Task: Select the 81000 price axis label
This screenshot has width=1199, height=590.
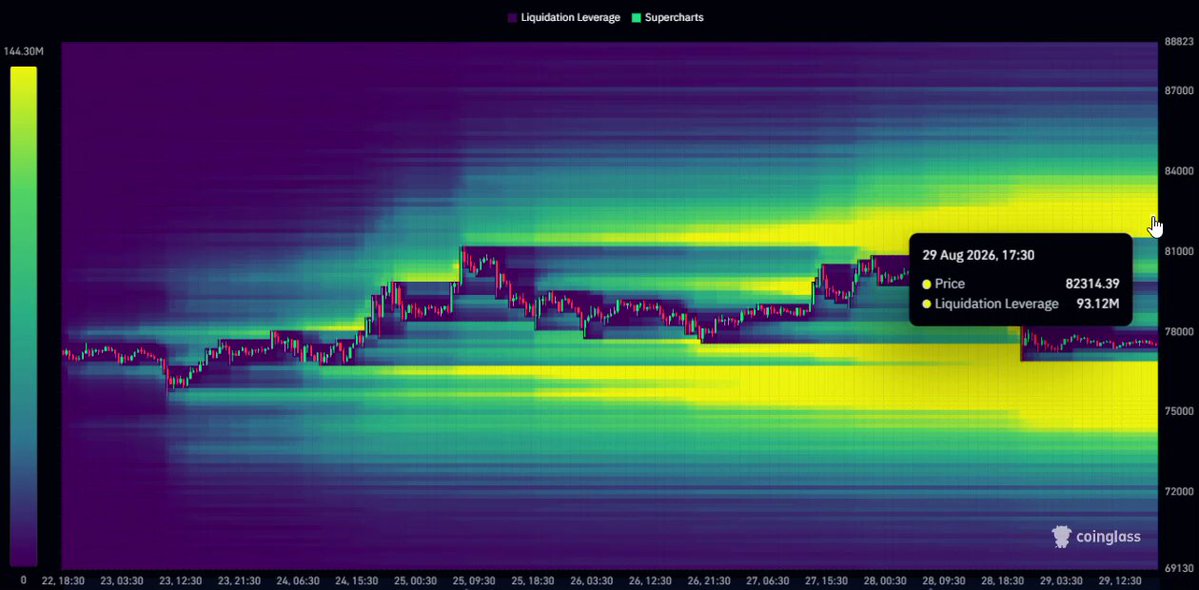Action: (x=1178, y=251)
